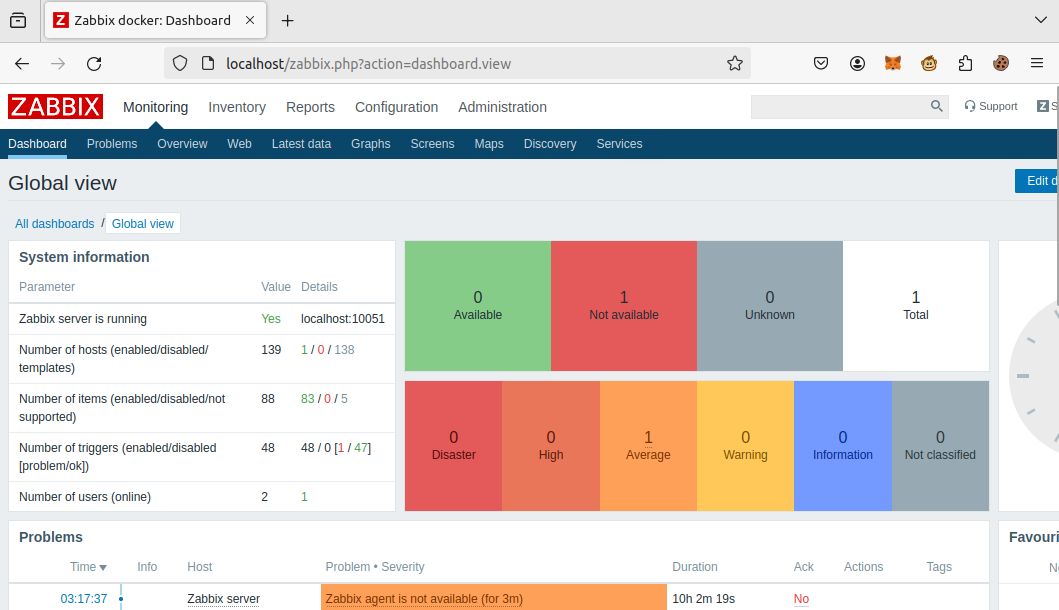Click the System information widget title

click(84, 257)
